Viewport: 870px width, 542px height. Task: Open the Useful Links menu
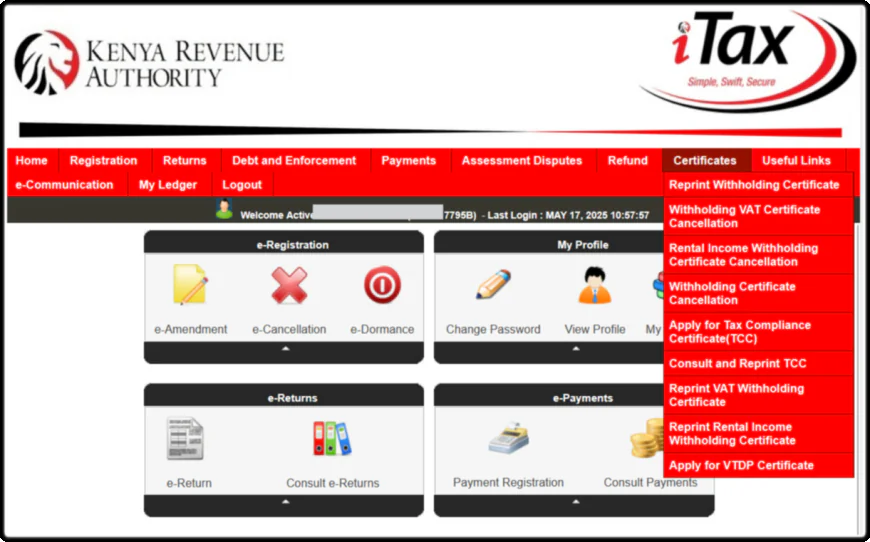(x=796, y=161)
